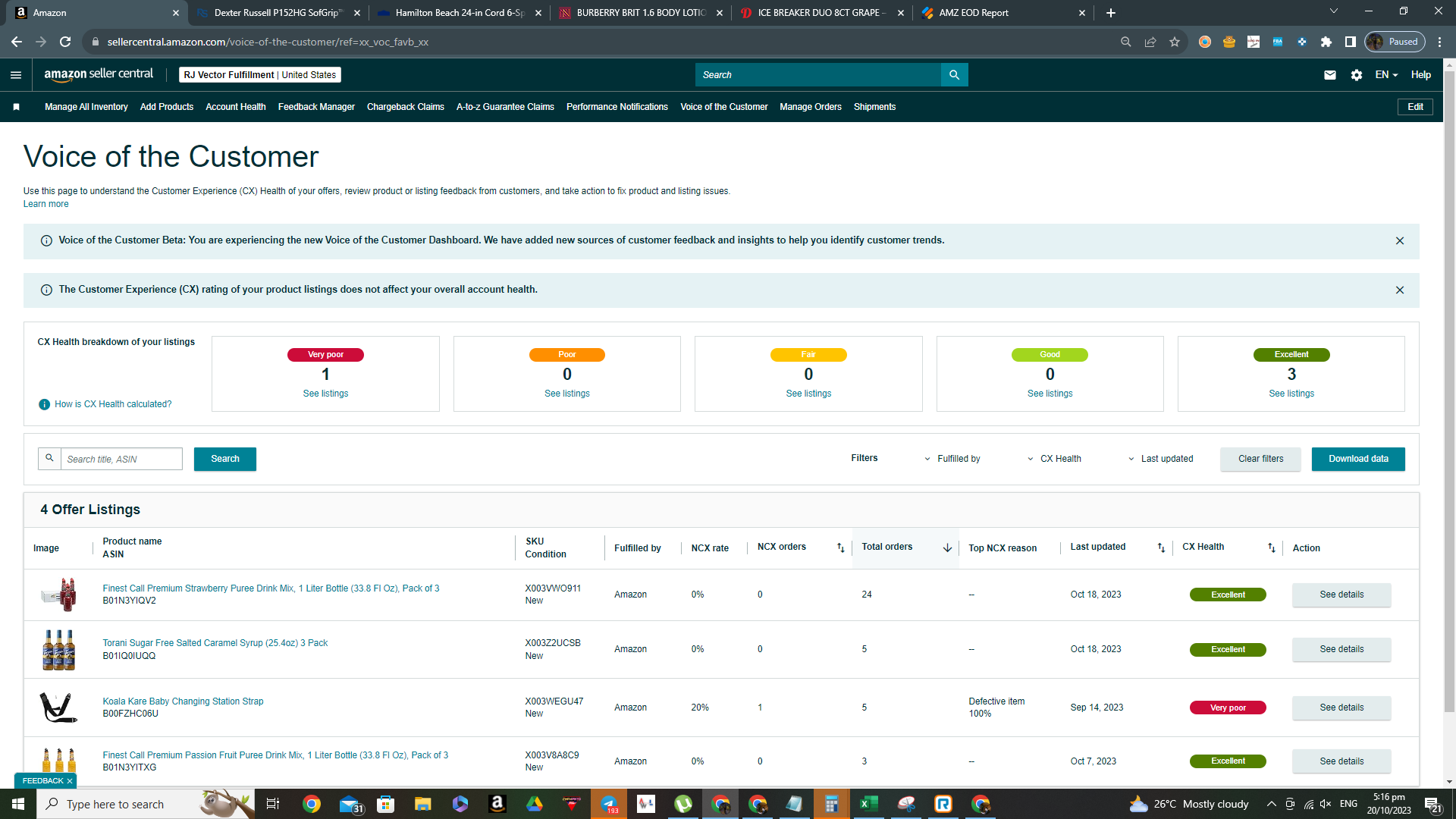
Task: Open a new browser tab
Action: 1110,13
